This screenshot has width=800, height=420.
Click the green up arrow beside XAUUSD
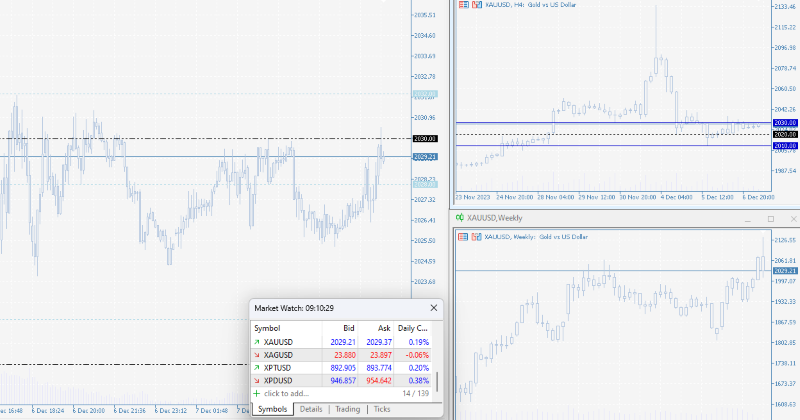257,342
